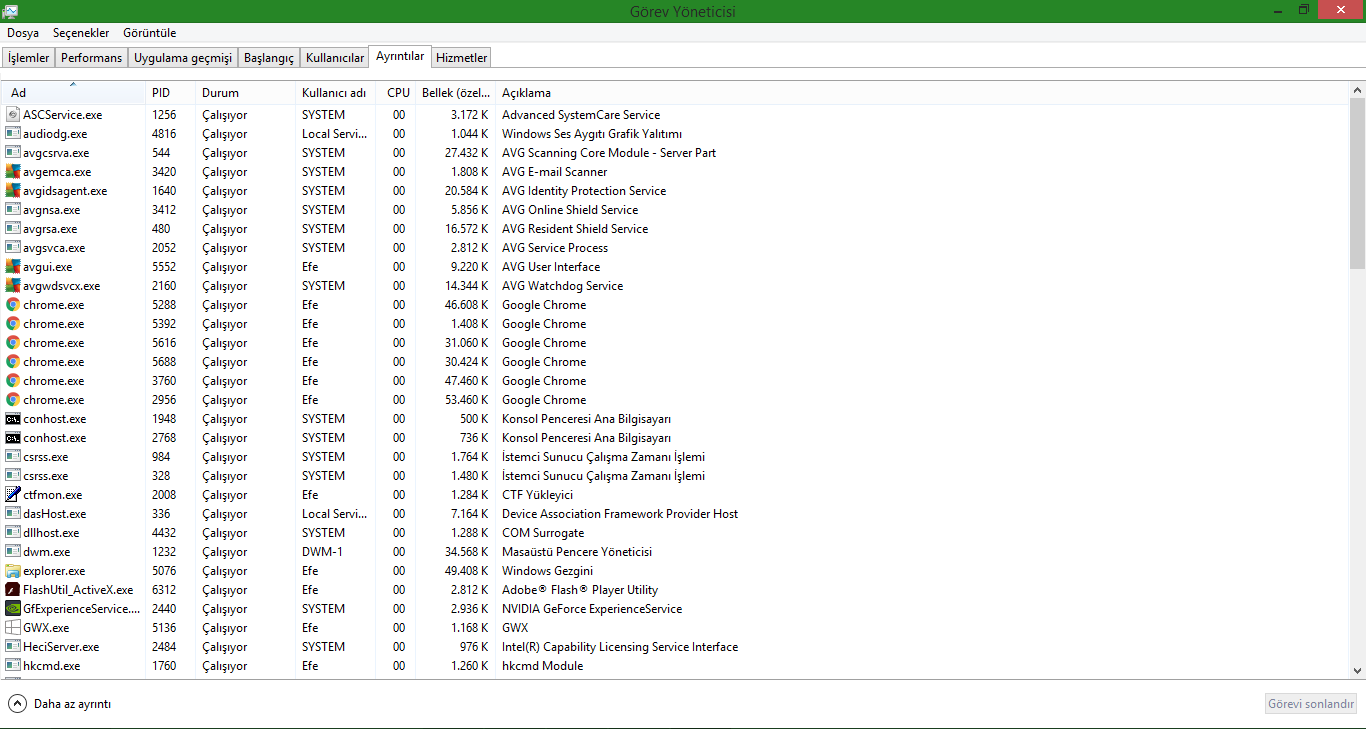
Task: Click memory value 53.460 K
Action: pos(467,400)
